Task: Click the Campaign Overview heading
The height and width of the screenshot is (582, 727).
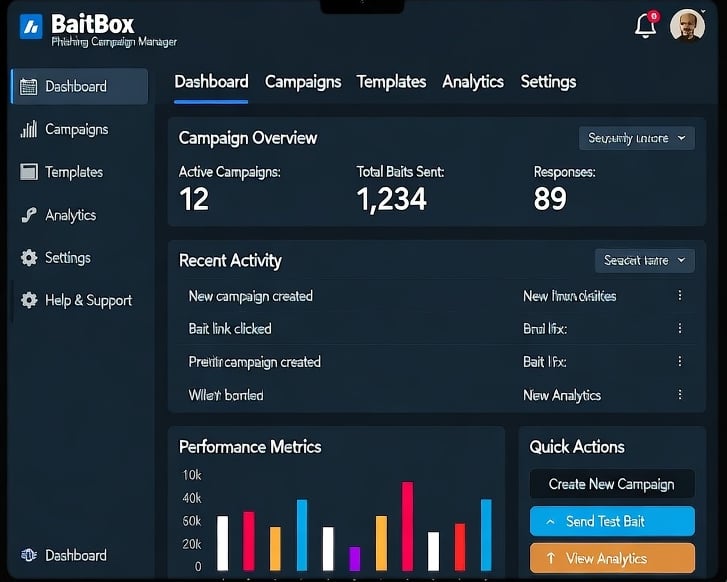Action: pos(248,138)
